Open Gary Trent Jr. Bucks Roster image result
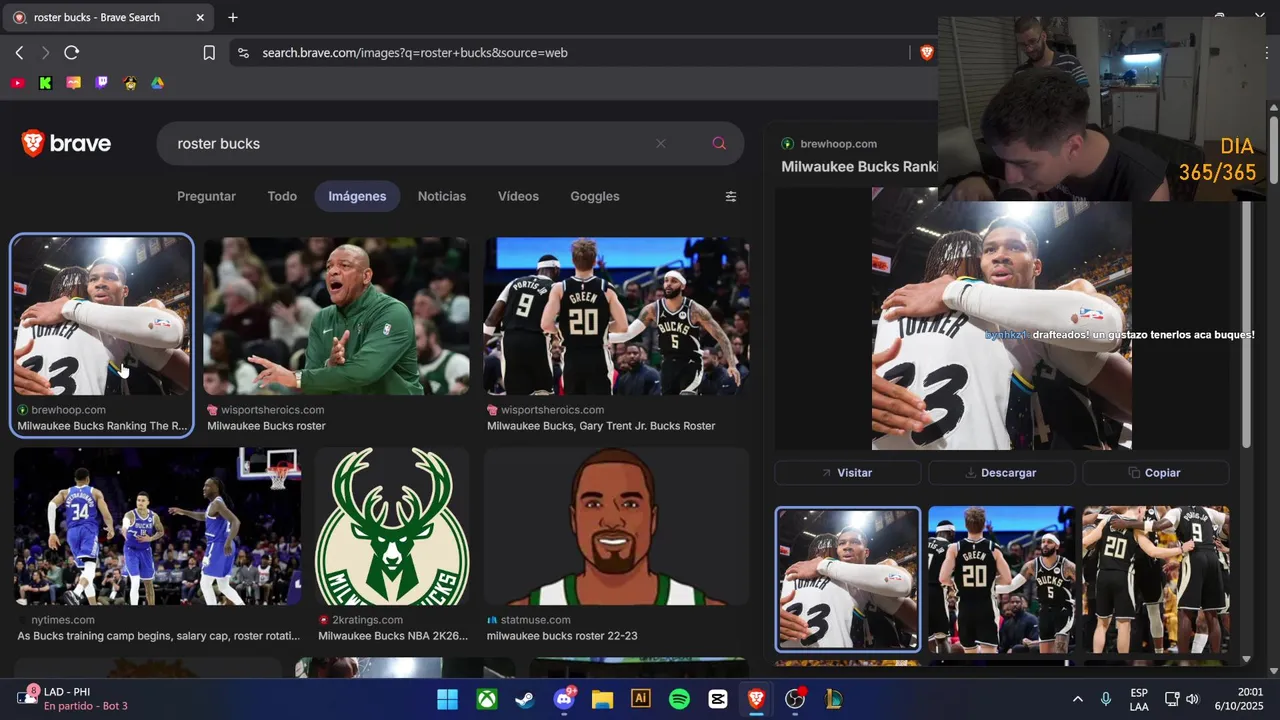 click(x=616, y=316)
